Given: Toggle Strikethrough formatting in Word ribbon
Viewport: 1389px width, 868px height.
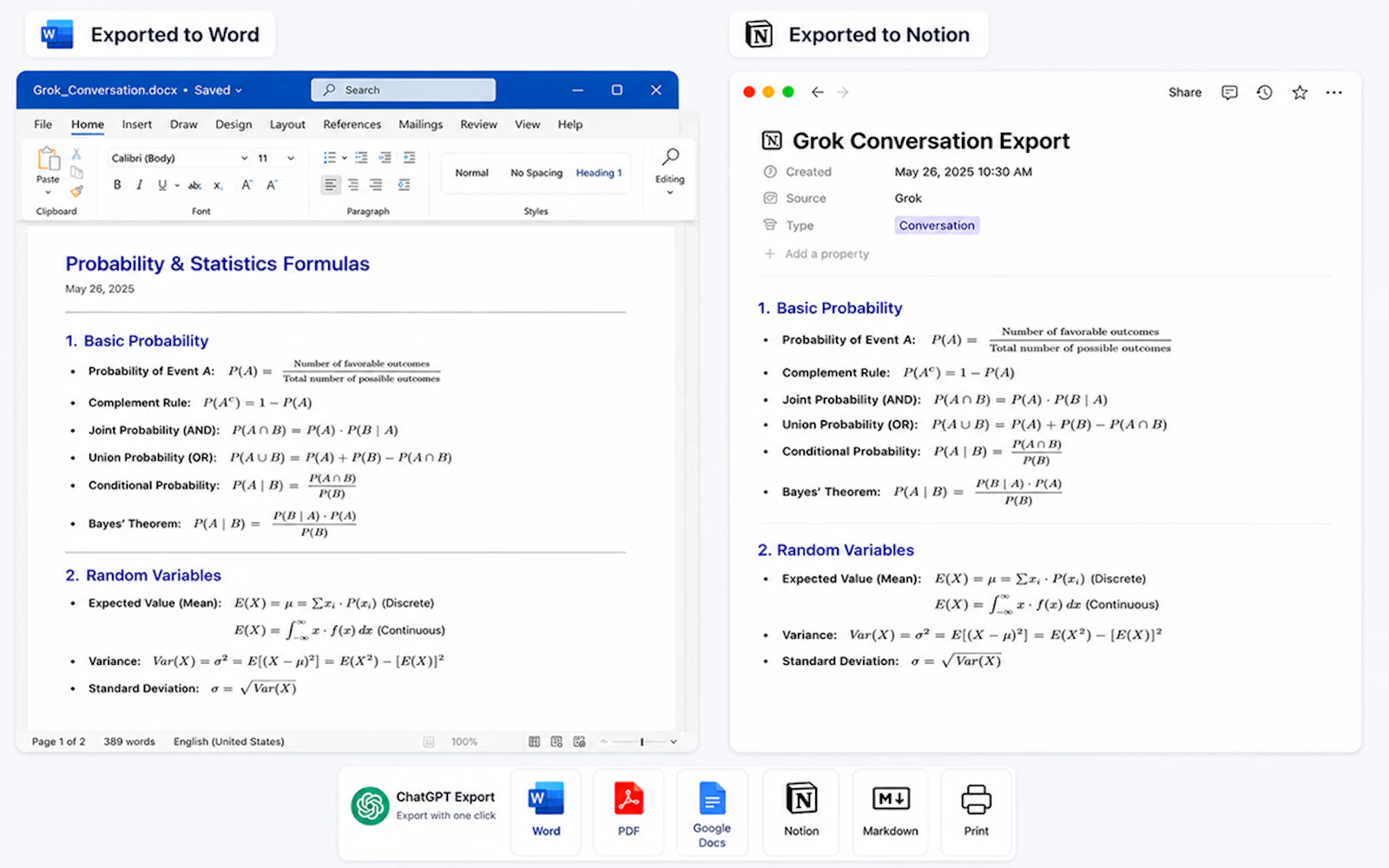Looking at the screenshot, I should [195, 185].
